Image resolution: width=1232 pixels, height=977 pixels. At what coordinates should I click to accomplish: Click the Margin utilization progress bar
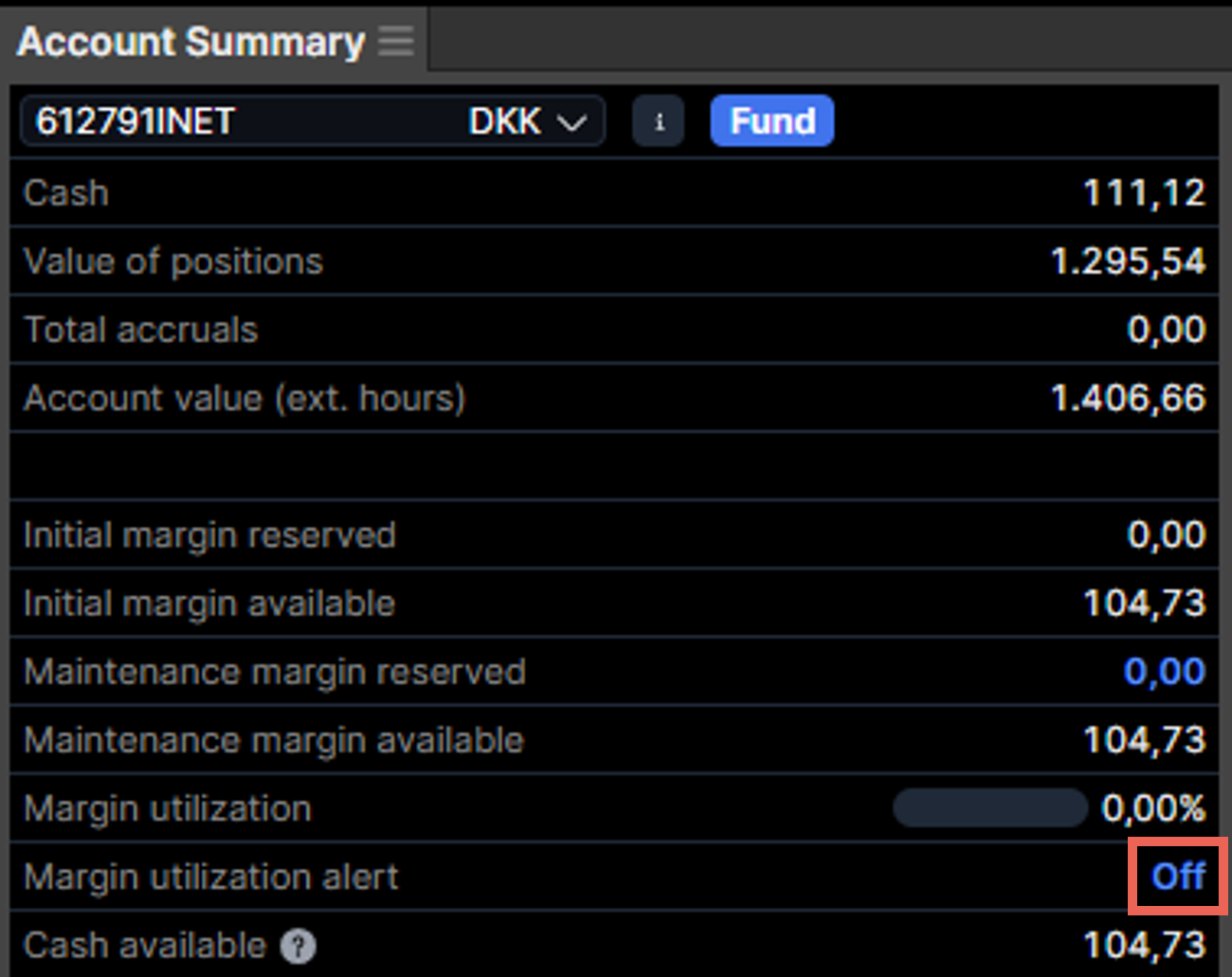(989, 807)
